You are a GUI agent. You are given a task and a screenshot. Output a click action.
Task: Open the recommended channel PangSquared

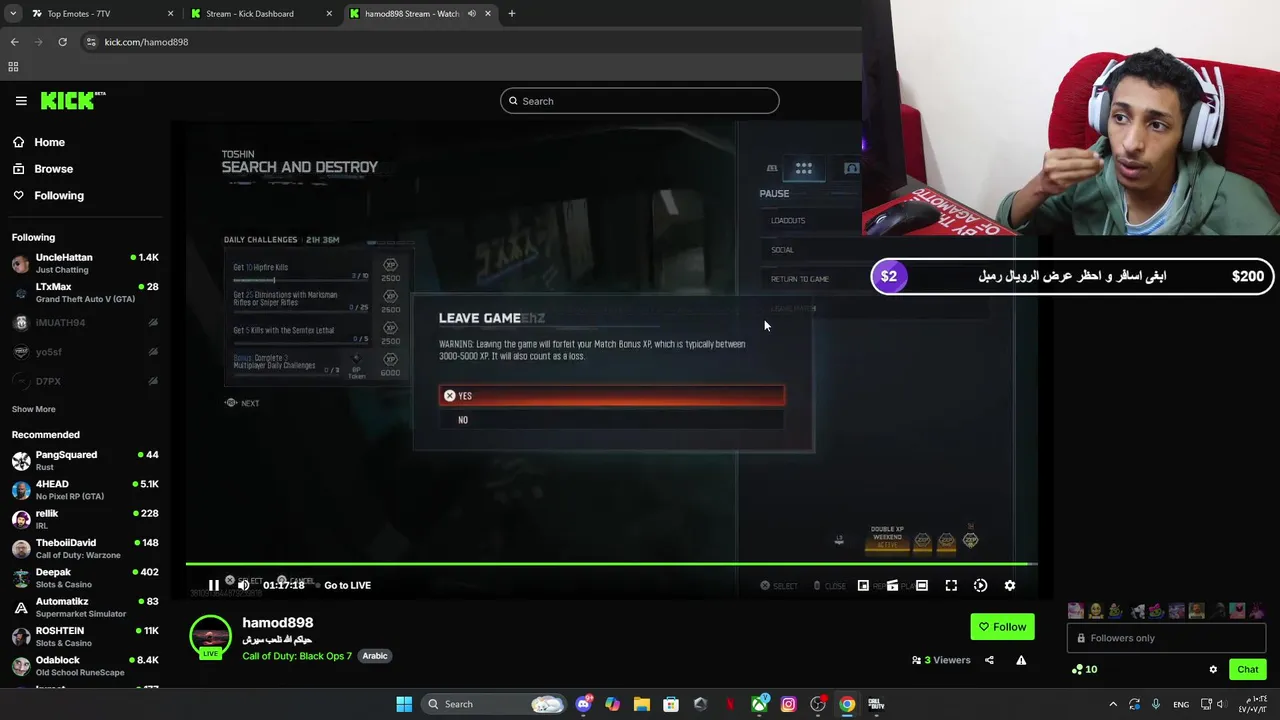point(85,461)
